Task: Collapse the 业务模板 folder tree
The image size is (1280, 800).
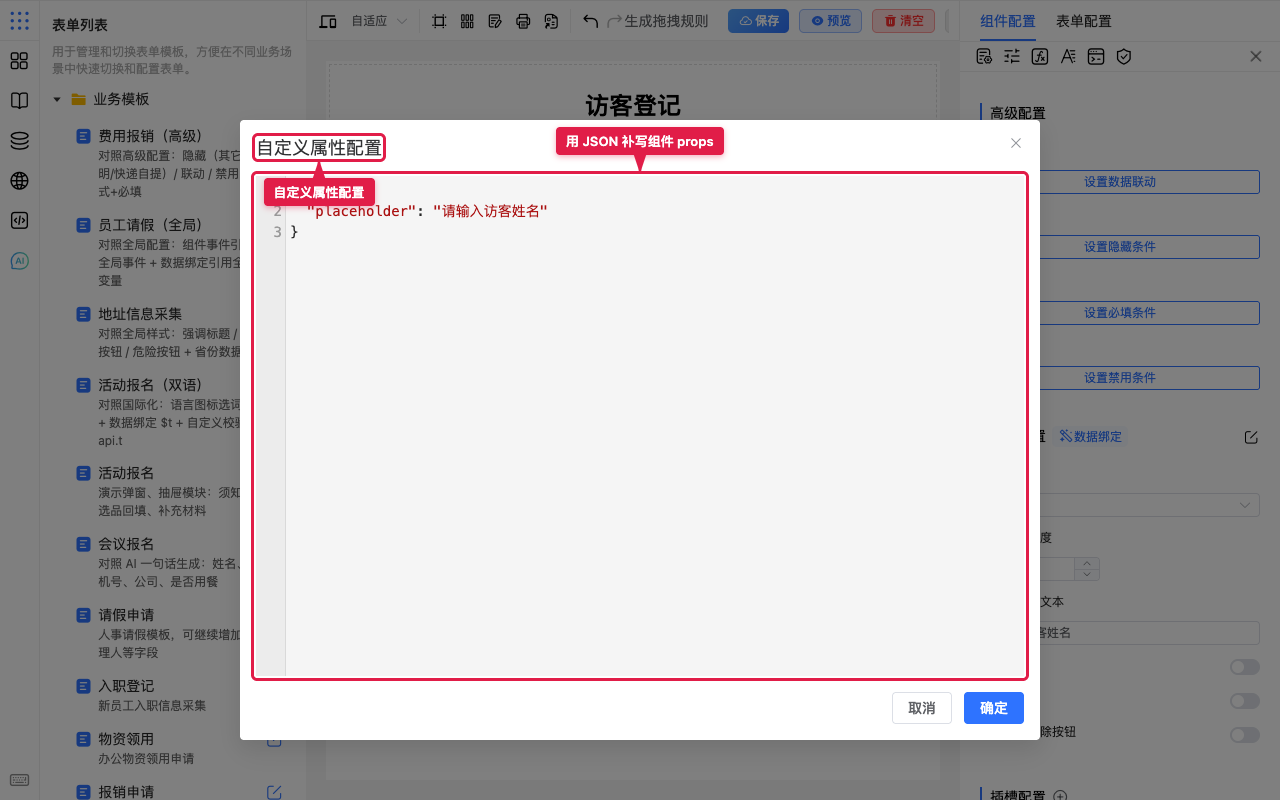Action: tap(57, 99)
